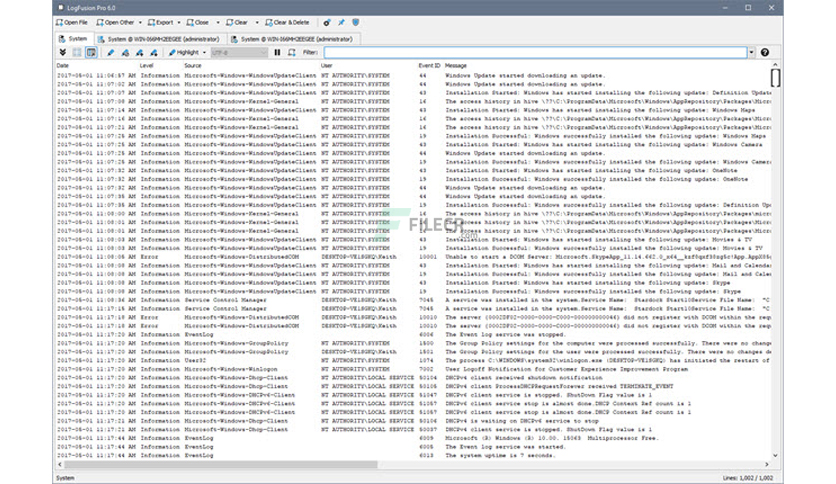The height and width of the screenshot is (484, 836).
Task: Open the UTF-8 encoding combo box
Action: click(239, 52)
